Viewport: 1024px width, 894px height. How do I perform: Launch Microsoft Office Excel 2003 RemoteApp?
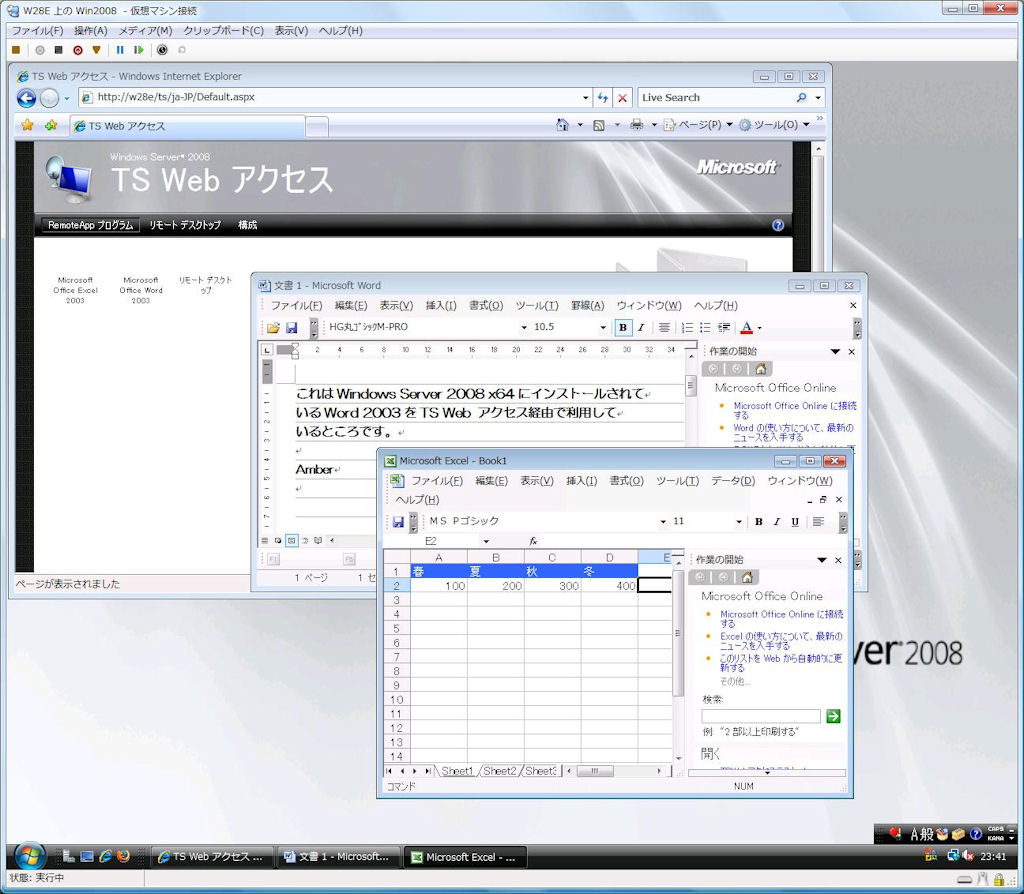click(x=75, y=290)
